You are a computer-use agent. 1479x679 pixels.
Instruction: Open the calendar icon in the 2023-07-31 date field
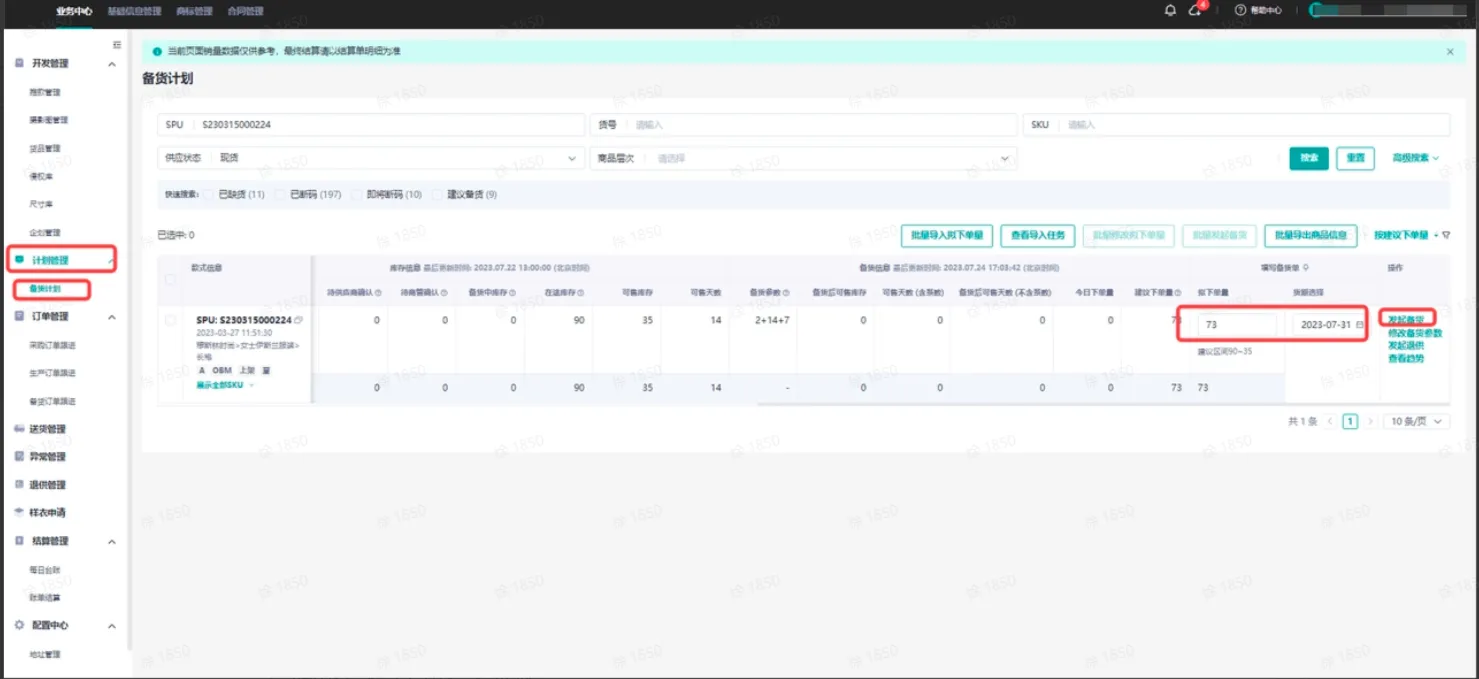click(x=1359, y=325)
